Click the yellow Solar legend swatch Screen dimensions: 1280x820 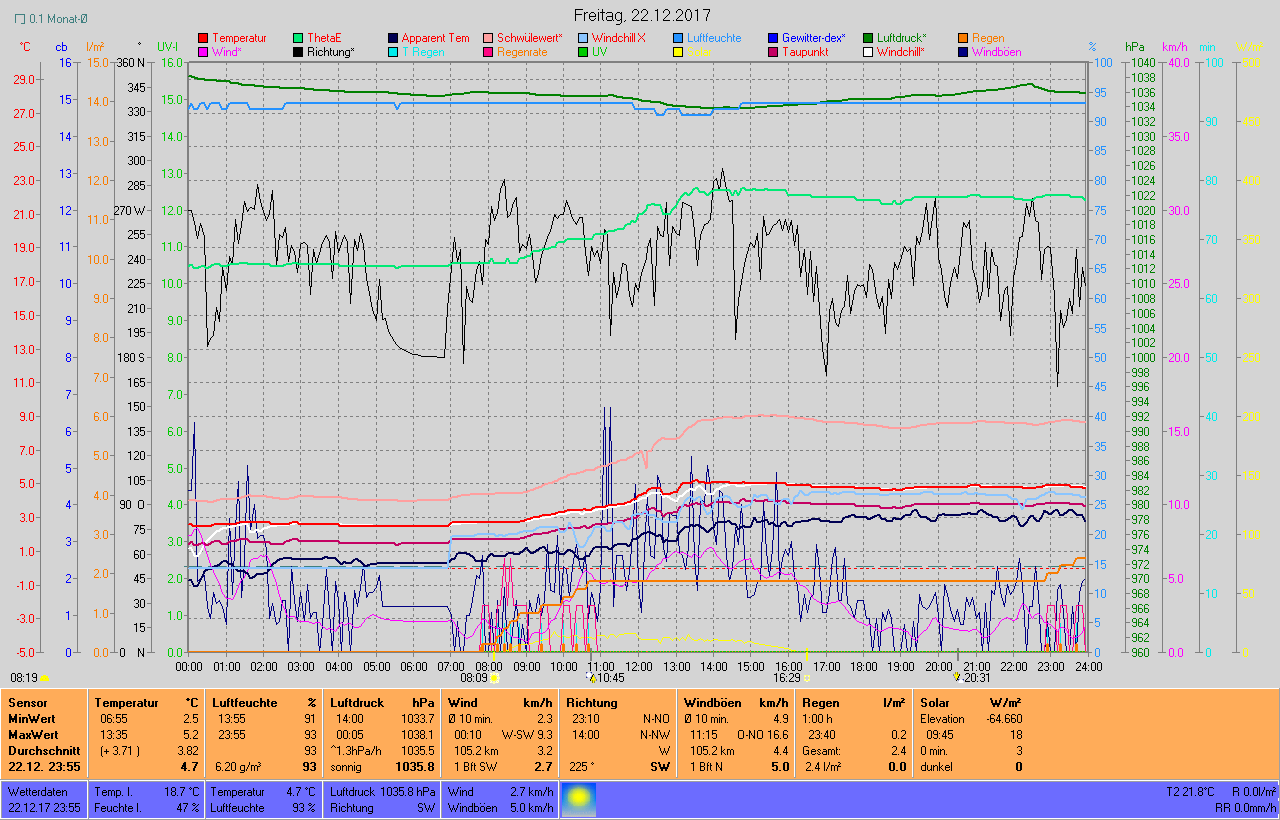point(678,52)
